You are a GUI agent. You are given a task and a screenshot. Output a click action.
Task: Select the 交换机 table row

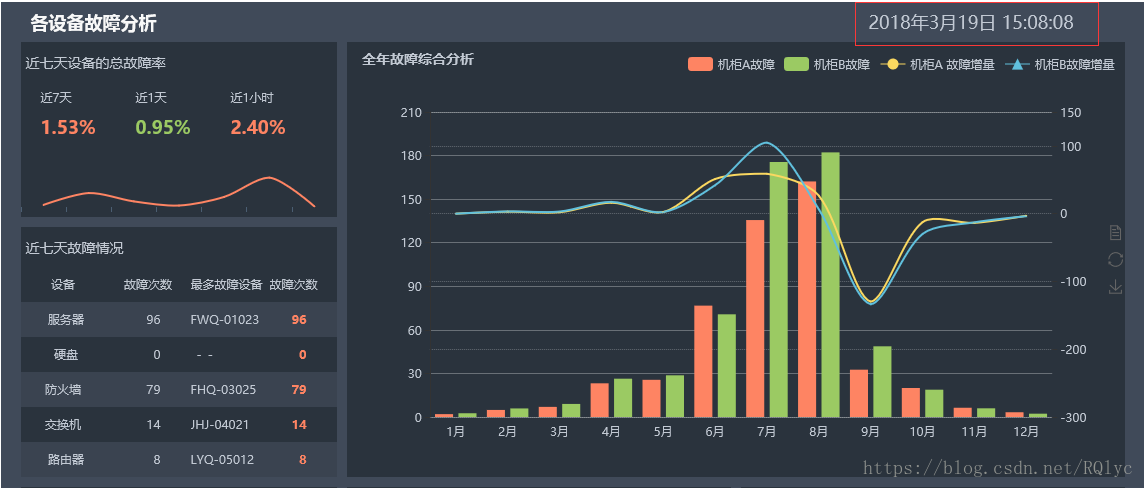click(x=179, y=425)
